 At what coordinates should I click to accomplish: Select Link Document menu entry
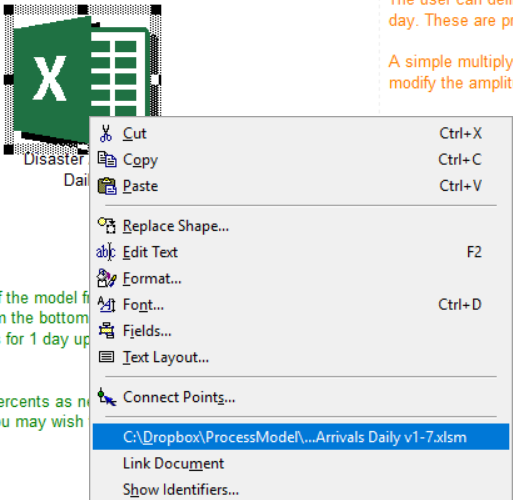click(x=301, y=463)
